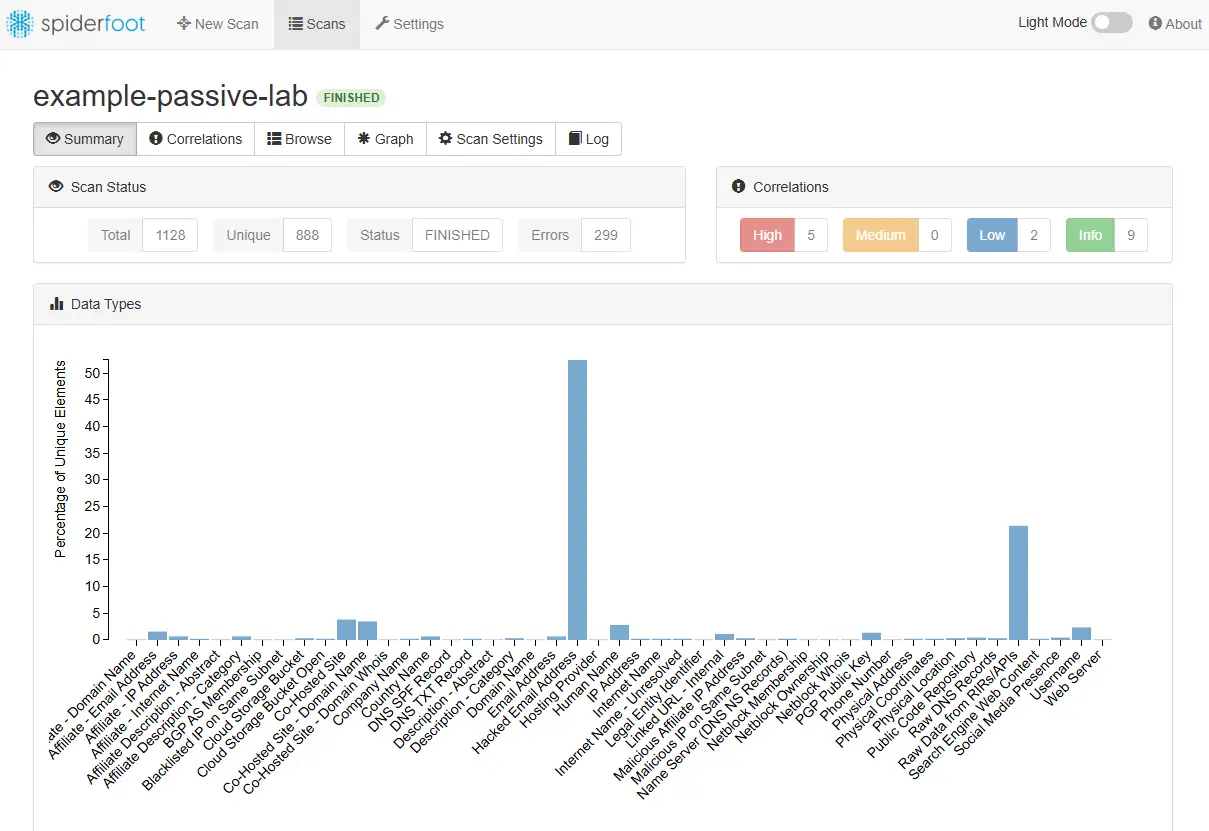Viewport: 1209px width, 831px height.
Task: Click the Unique count value 888
Action: (308, 235)
